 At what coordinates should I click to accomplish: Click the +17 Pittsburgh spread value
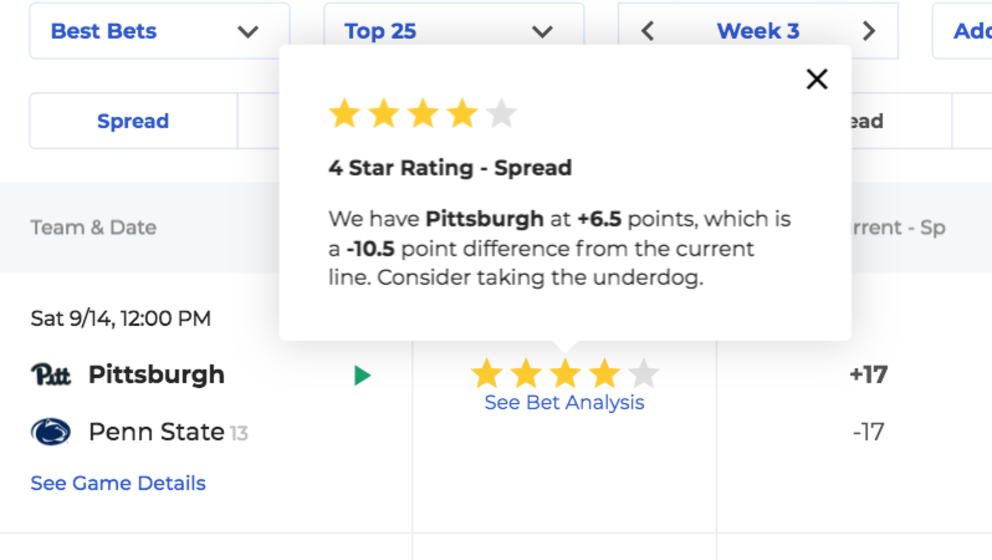[x=869, y=375]
